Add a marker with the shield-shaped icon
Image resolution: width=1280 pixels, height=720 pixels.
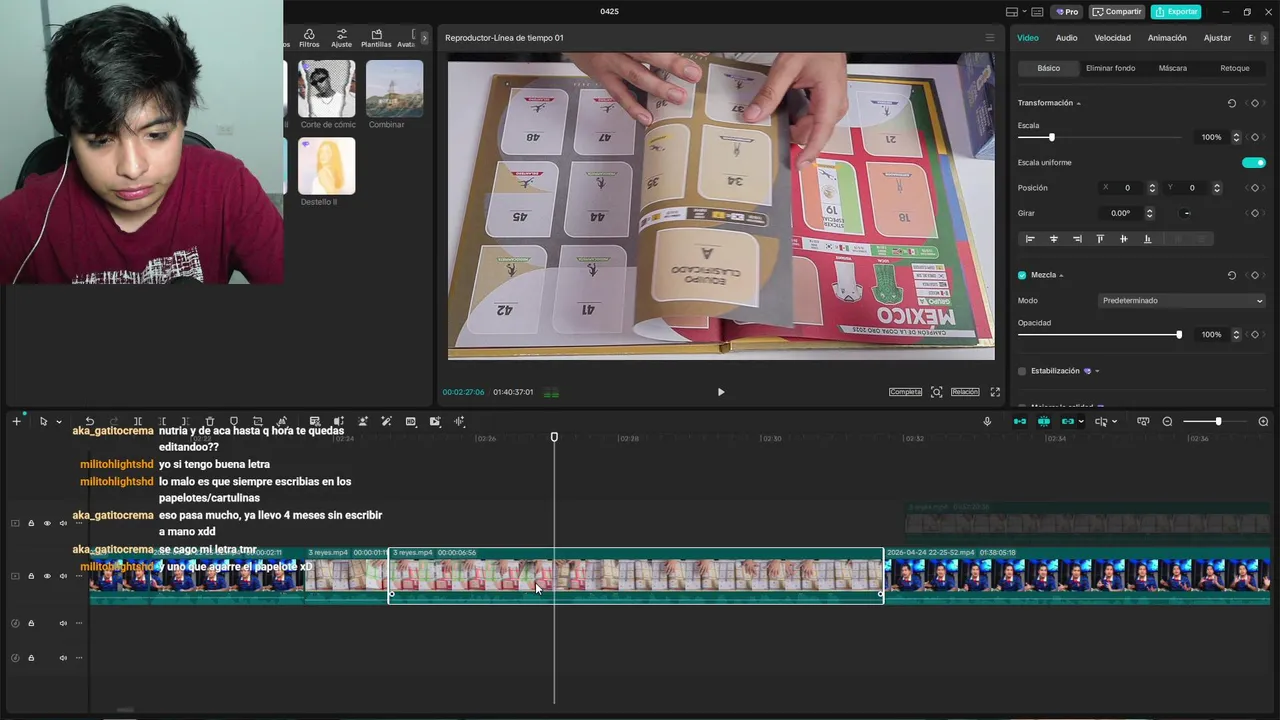(233, 421)
